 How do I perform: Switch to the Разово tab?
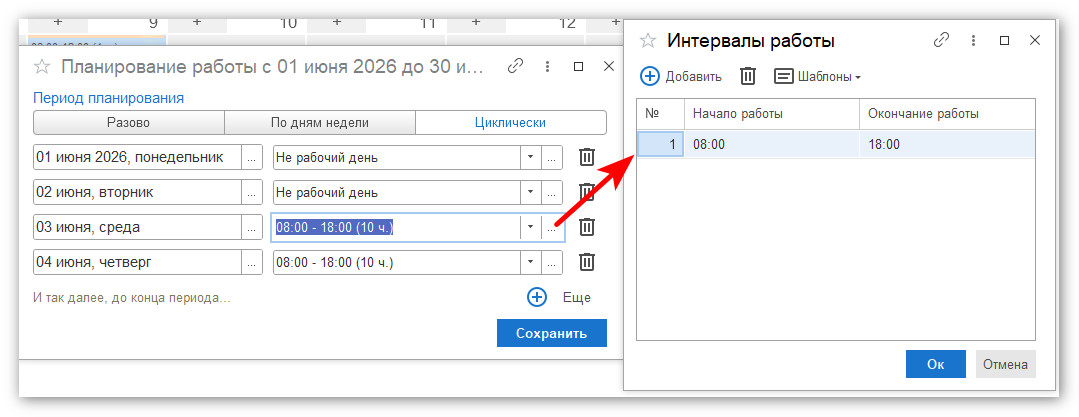pos(129,122)
